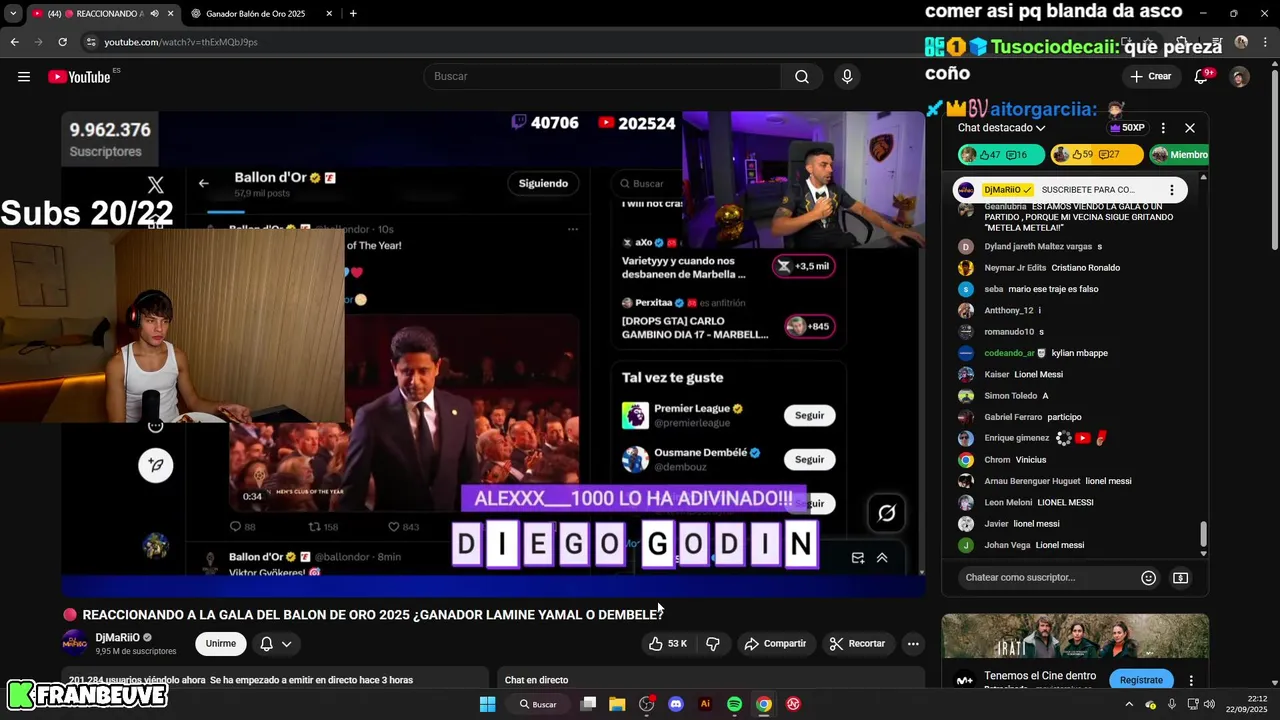Open Discord from the taskbar
Screen dimensions: 1280x720
[676, 704]
